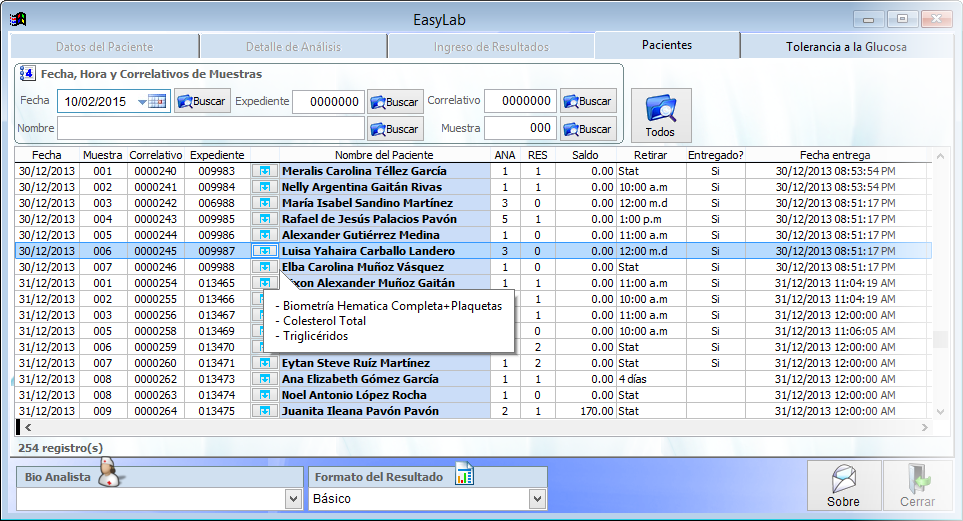Click Buscar button next to Nombre field
Screen dimensions: 963x521
[x=395, y=128]
